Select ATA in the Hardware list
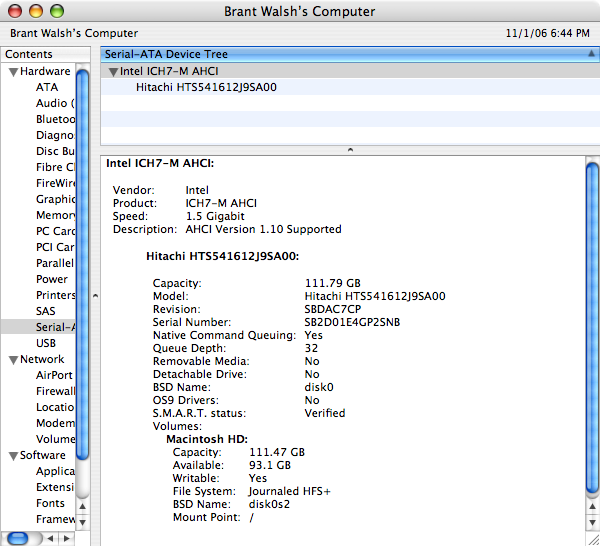This screenshot has height=546, width=600. coord(47,87)
